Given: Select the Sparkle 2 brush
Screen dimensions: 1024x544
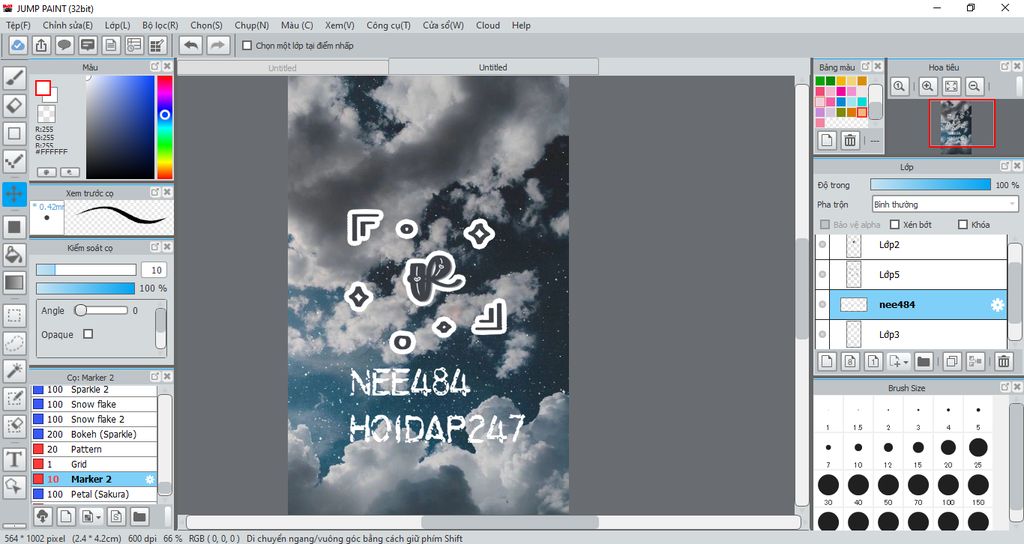Looking at the screenshot, I should click(x=95, y=389).
